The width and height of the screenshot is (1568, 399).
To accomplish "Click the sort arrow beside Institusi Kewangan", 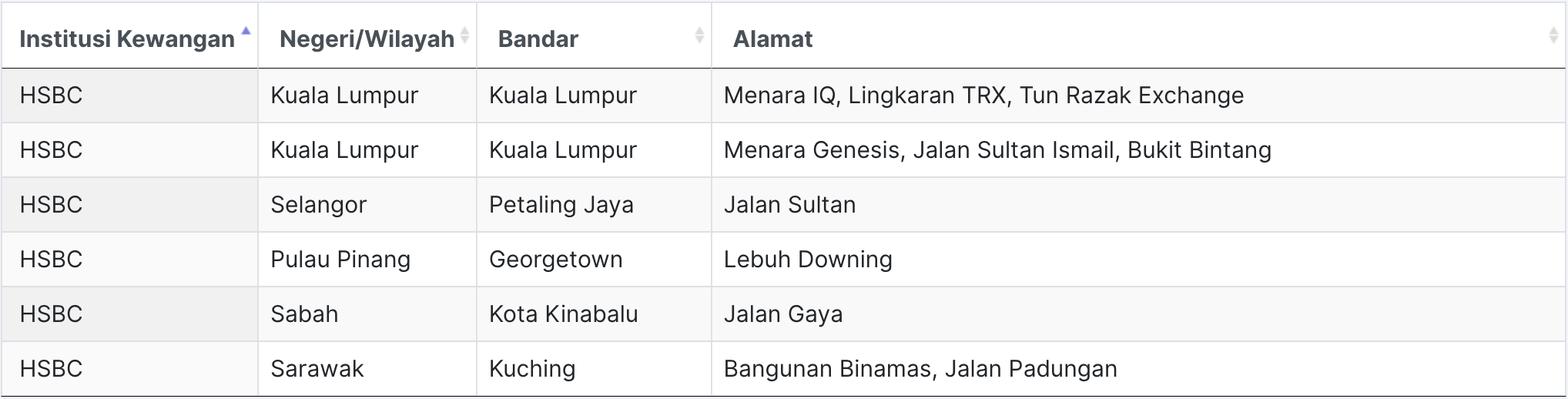I will point(246,32).
